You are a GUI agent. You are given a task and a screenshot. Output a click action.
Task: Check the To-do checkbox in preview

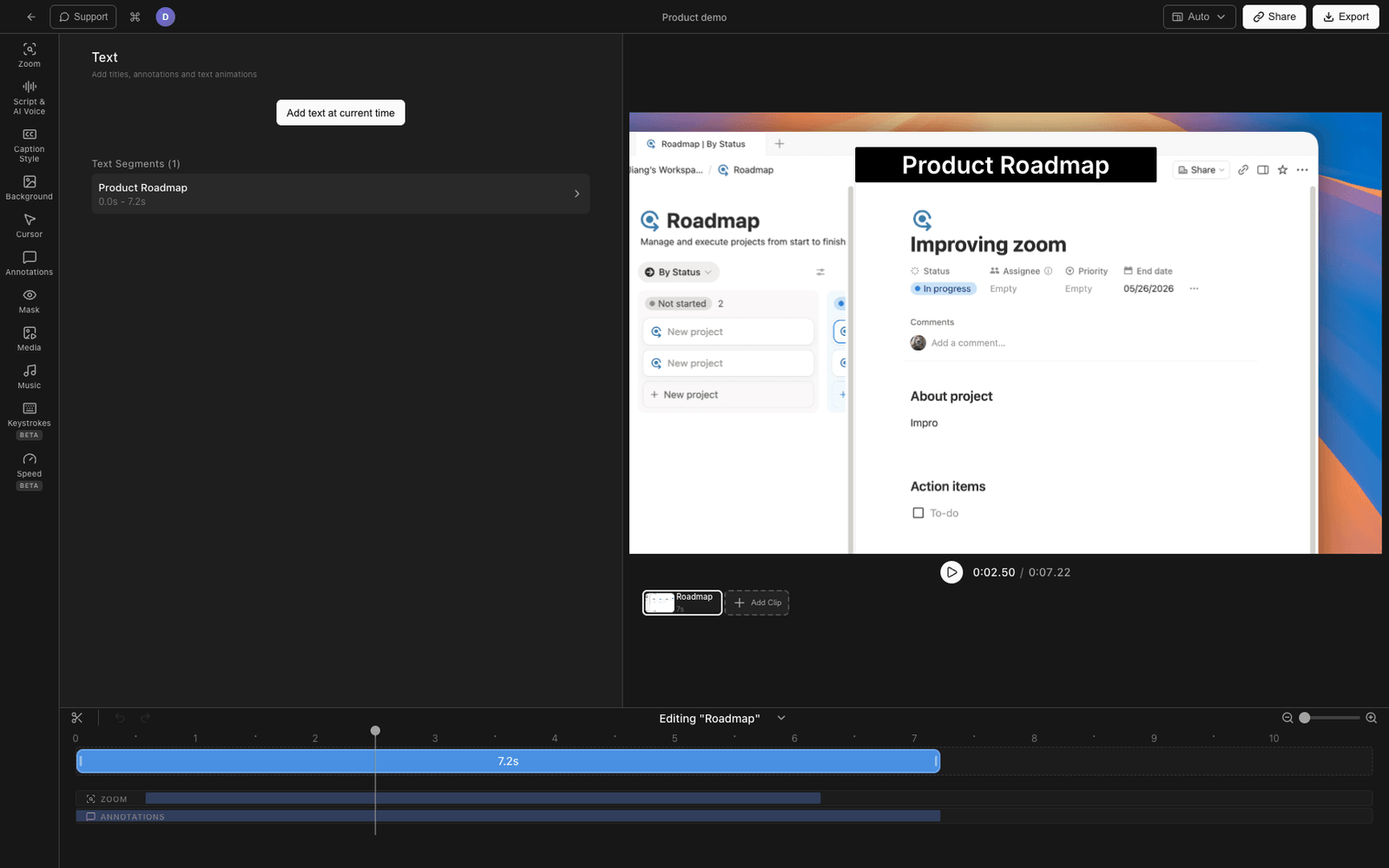coord(918,513)
